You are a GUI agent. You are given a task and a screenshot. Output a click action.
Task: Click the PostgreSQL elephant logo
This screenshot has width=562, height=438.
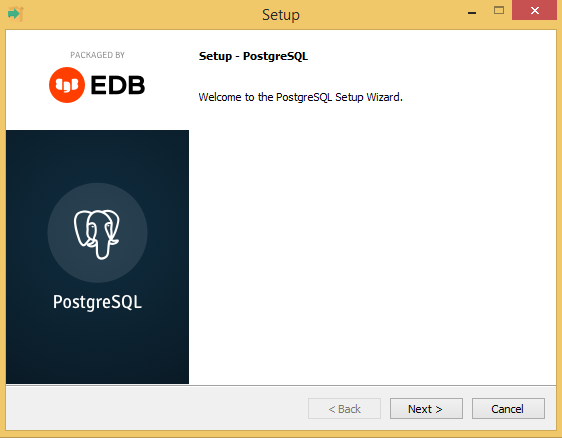click(x=97, y=233)
